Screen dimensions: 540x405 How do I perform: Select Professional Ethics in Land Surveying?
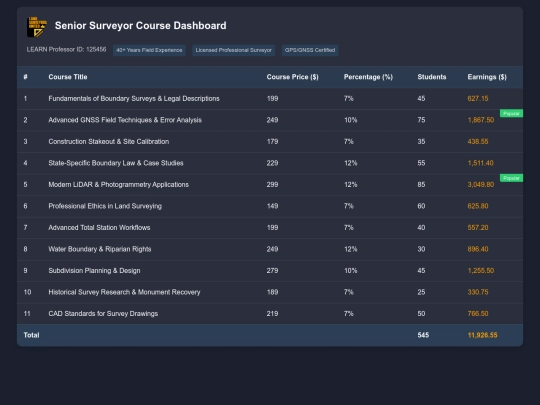pyautogui.click(x=105, y=206)
